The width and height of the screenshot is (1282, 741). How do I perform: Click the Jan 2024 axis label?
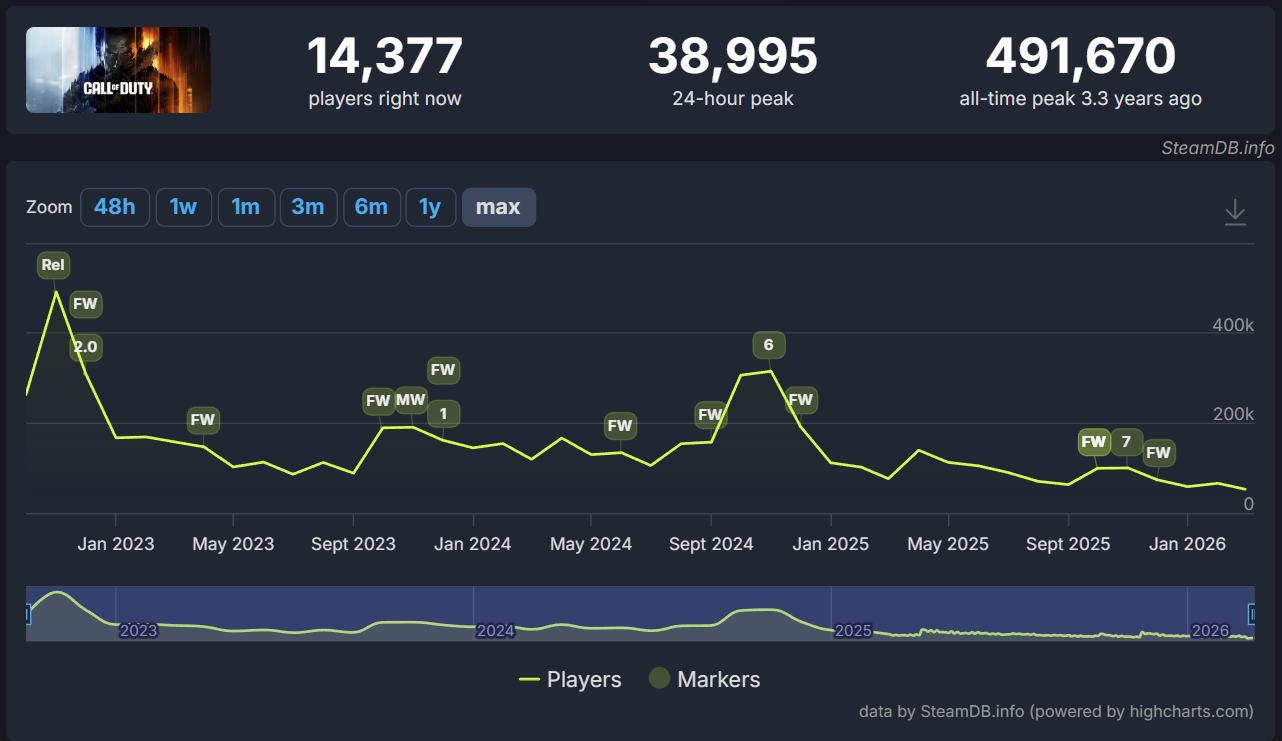[473, 544]
